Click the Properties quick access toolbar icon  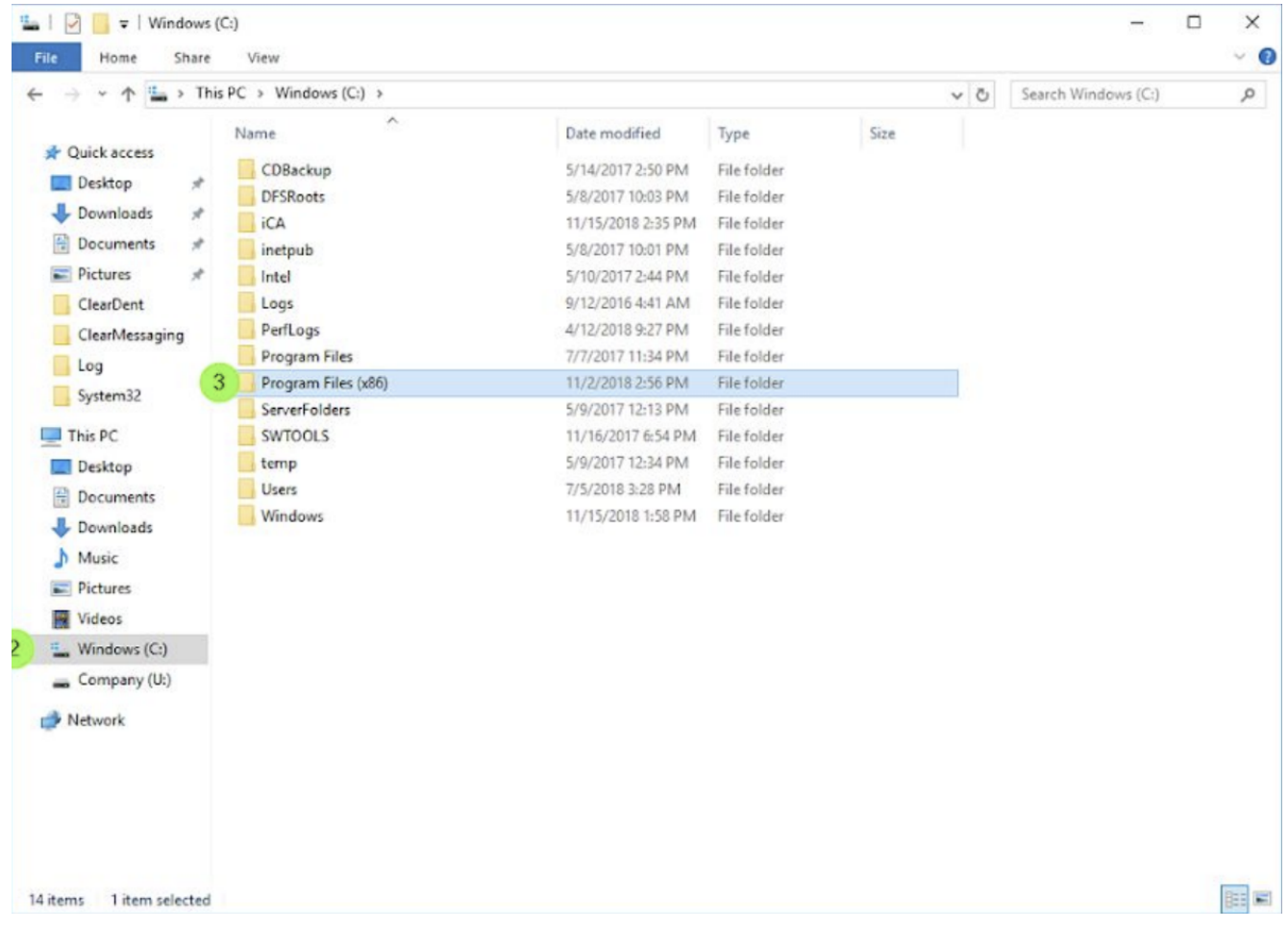tap(73, 23)
